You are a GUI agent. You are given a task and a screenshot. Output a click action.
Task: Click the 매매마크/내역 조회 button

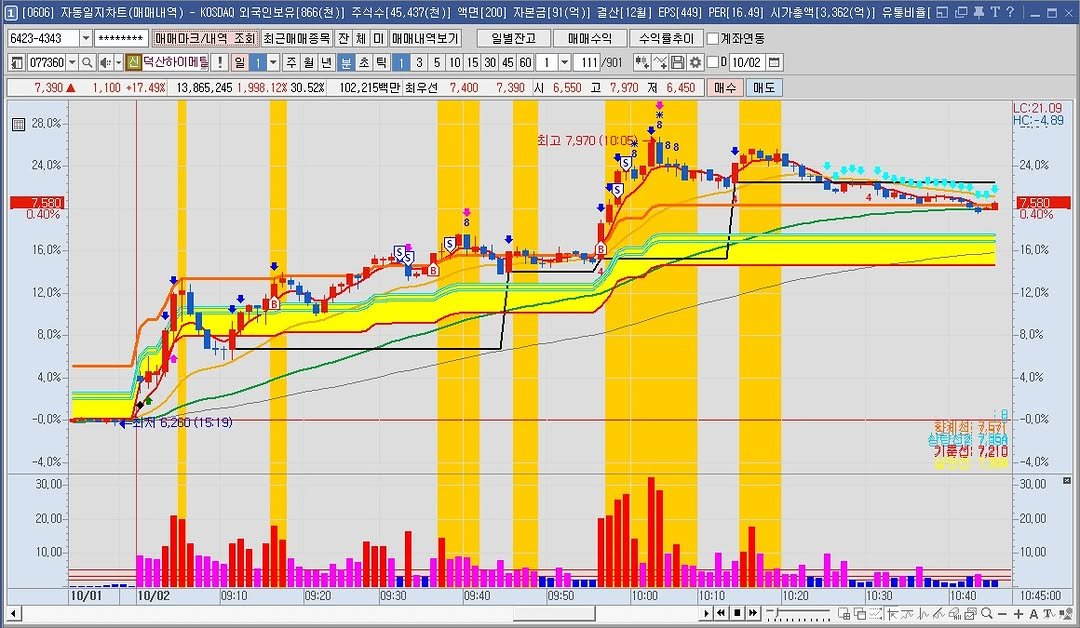pyautogui.click(x=205, y=38)
